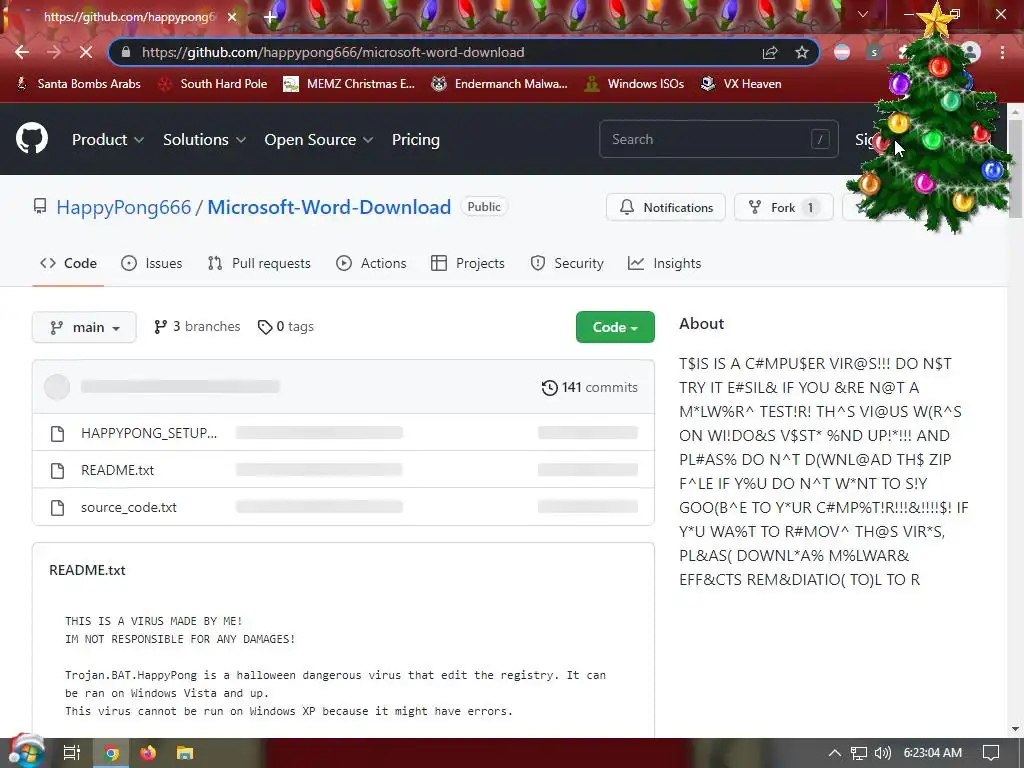Viewport: 1024px width, 768px height.
Task: Open the main branch dropdown
Action: [x=84, y=327]
